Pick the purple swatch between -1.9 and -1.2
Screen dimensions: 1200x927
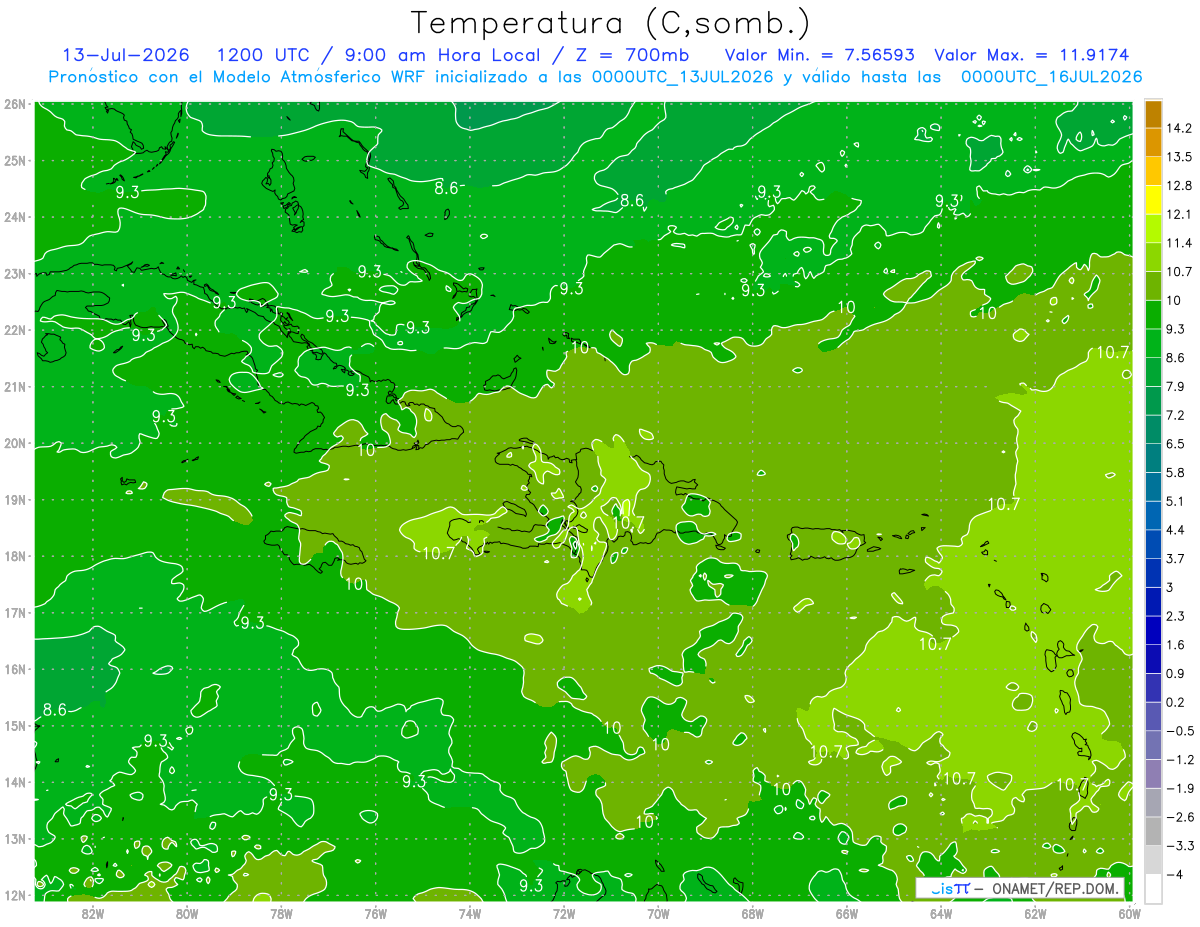point(1153,773)
